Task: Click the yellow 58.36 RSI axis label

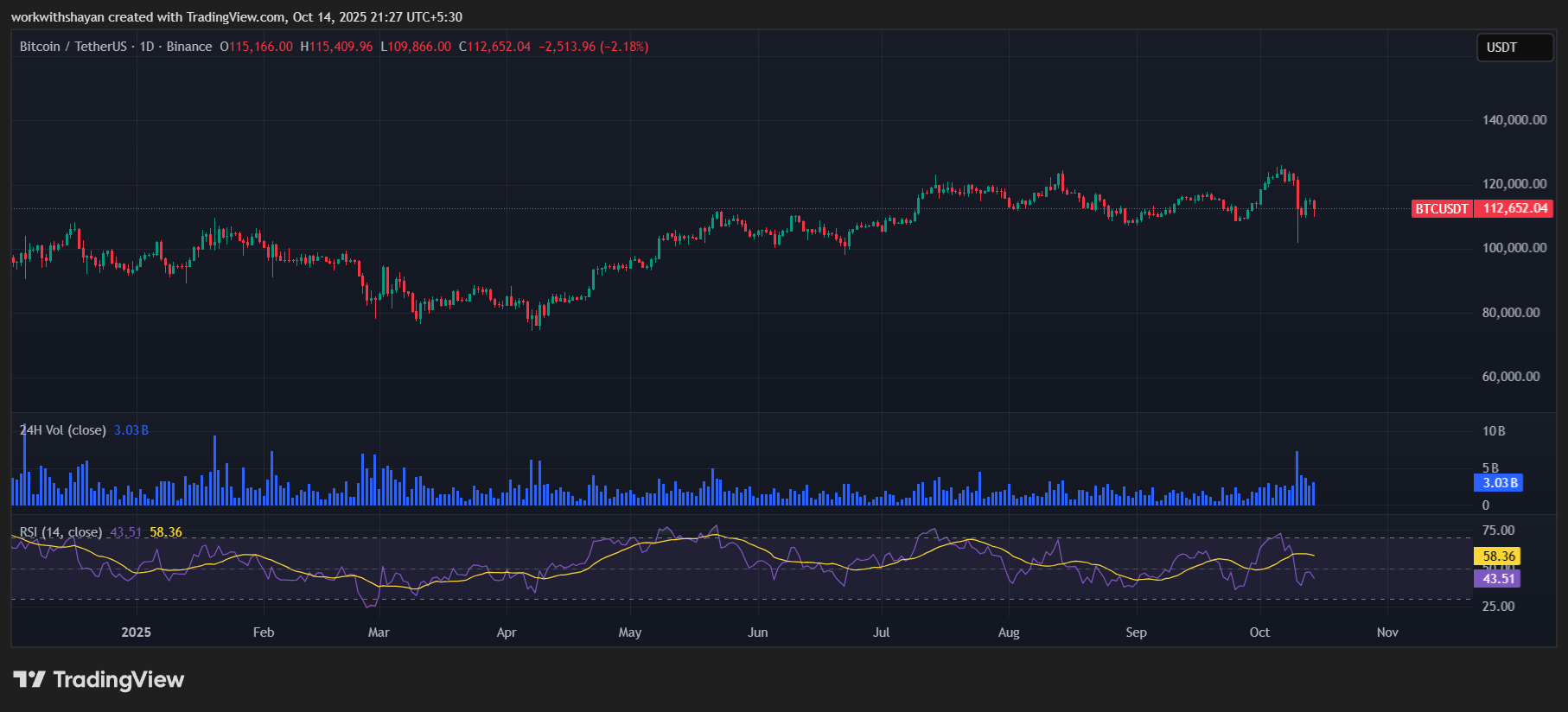Action: pos(1498,556)
